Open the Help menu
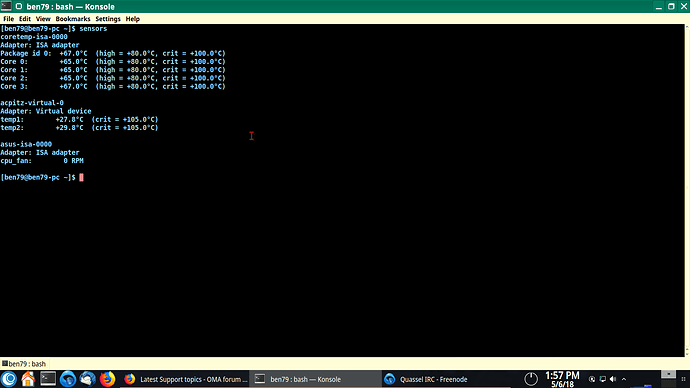Image resolution: width=690 pixels, height=388 pixels. (132, 19)
